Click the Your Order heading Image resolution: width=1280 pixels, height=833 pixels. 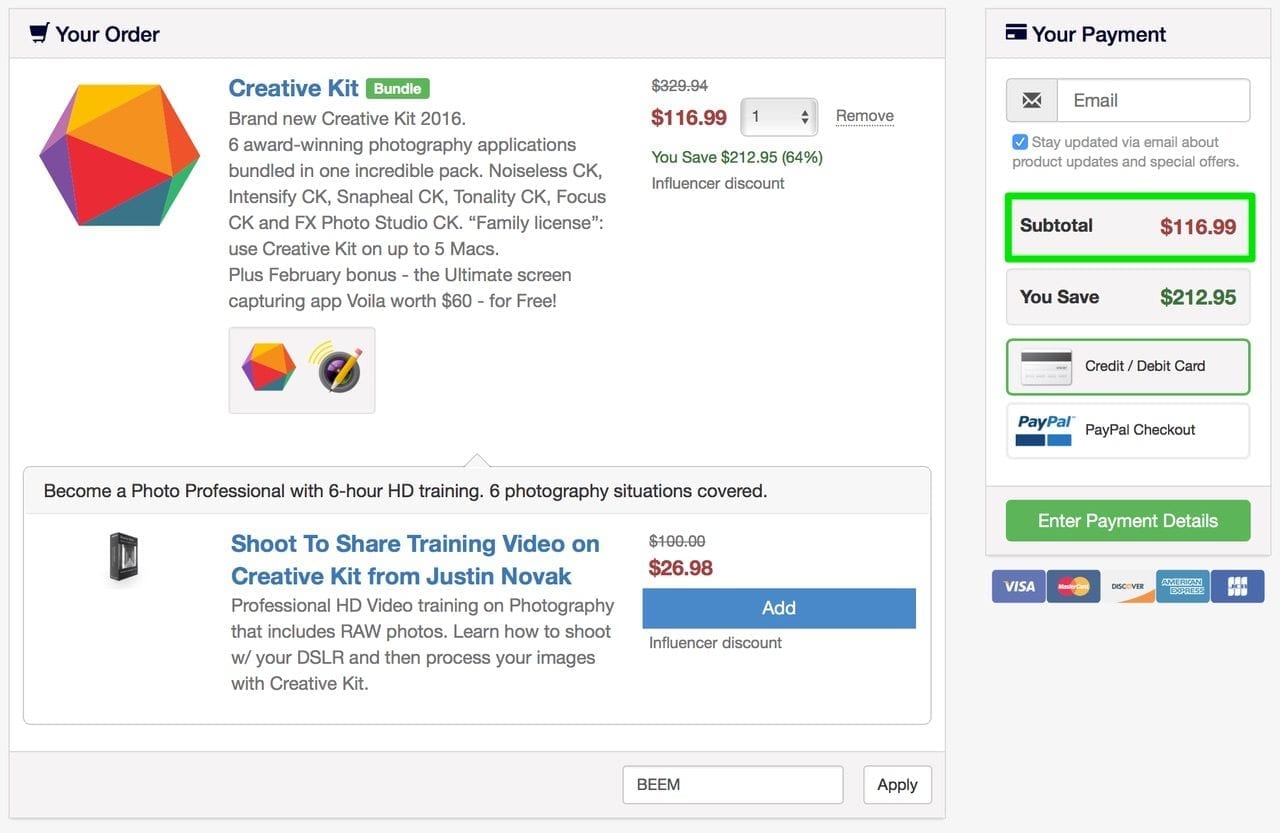pos(107,34)
